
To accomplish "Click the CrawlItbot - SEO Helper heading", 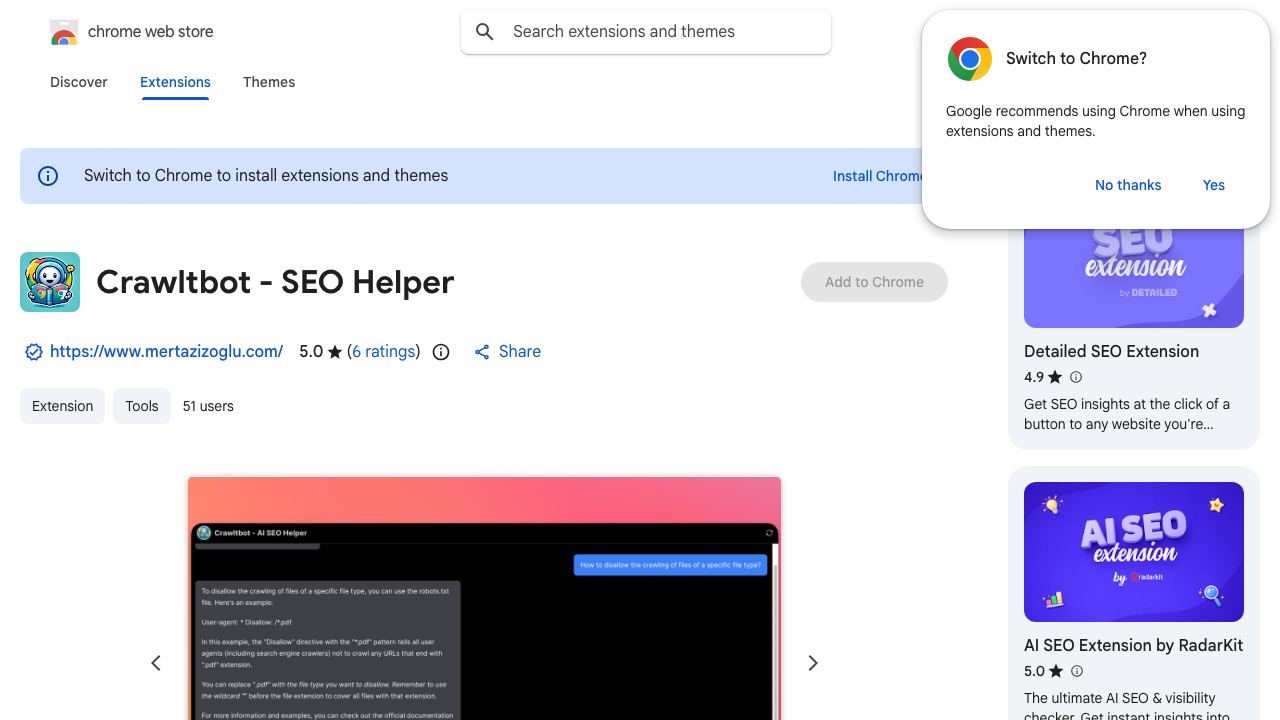I will [275, 282].
